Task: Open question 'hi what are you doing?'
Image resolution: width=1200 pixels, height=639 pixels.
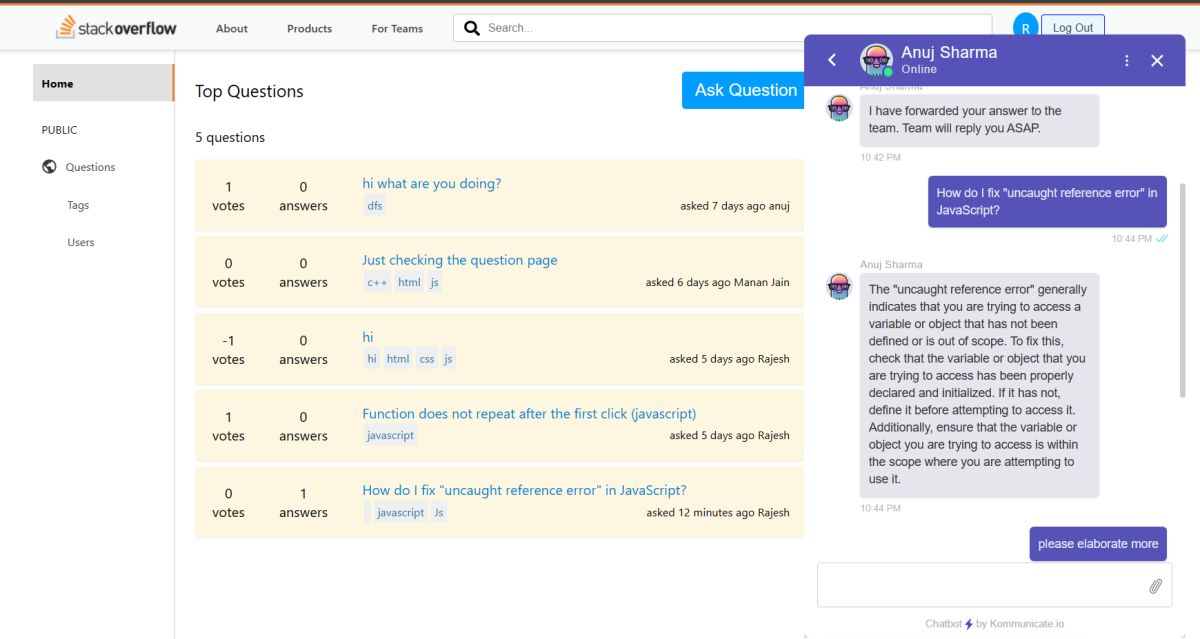Action: (432, 183)
